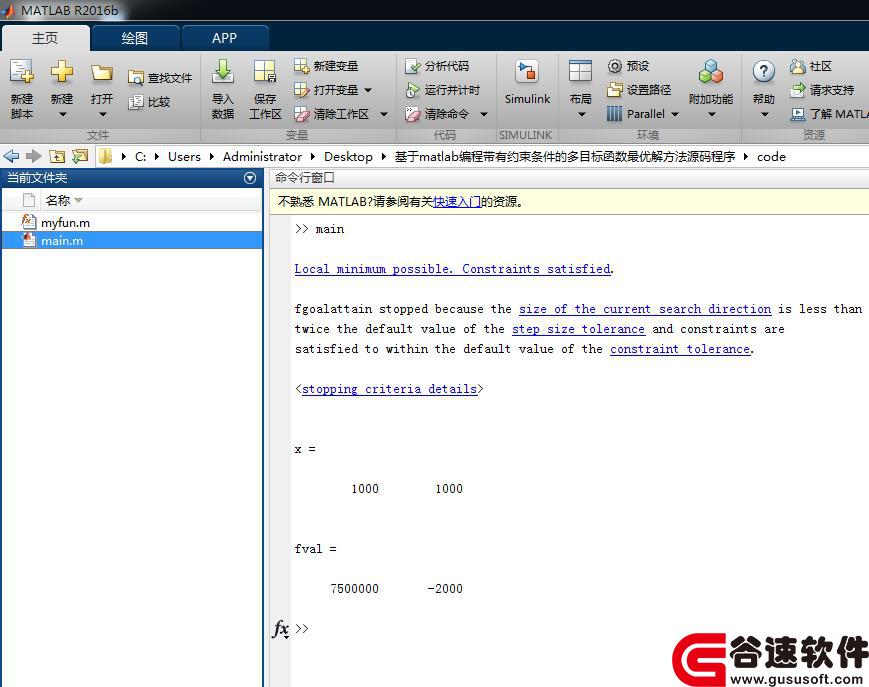869x687 pixels.
Task: Click 'Local minimum possible' link
Action: tap(453, 269)
